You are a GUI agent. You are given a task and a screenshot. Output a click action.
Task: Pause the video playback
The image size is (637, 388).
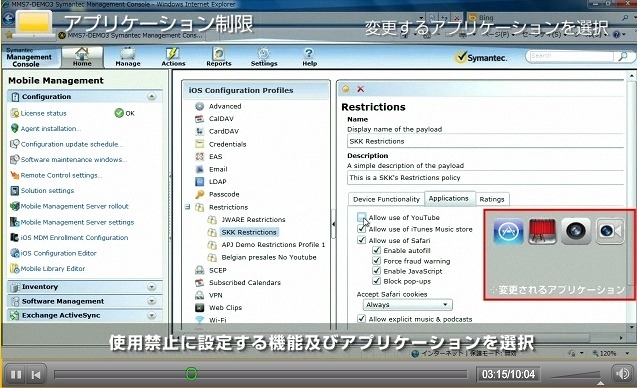(16, 374)
